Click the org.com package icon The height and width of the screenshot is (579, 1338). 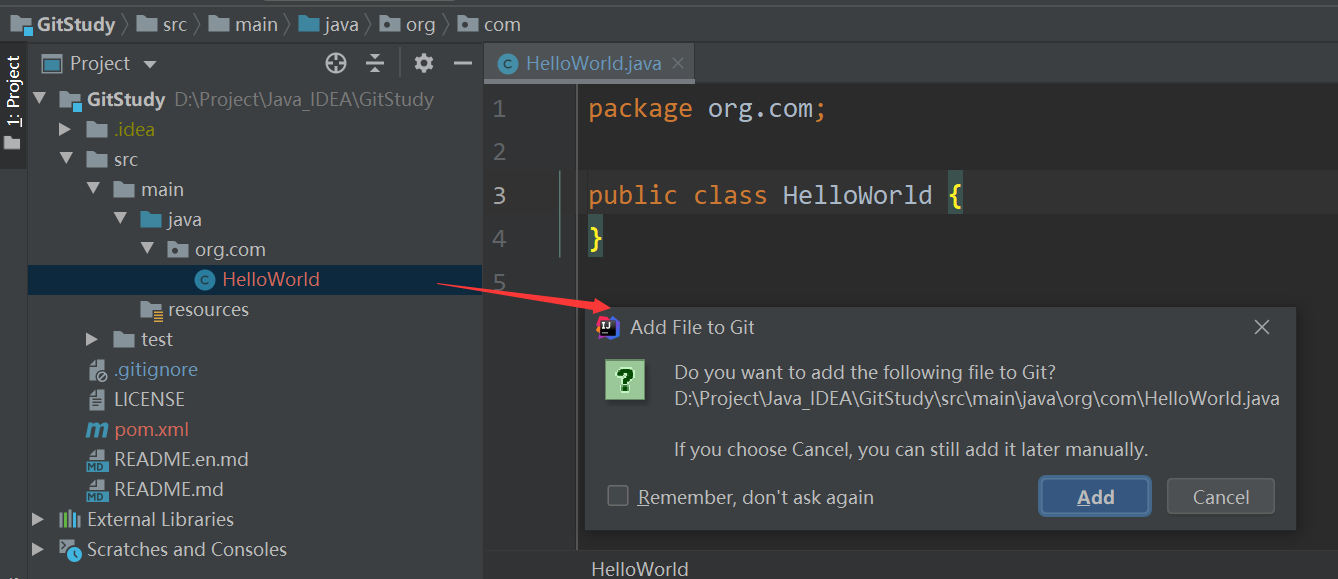(177, 249)
